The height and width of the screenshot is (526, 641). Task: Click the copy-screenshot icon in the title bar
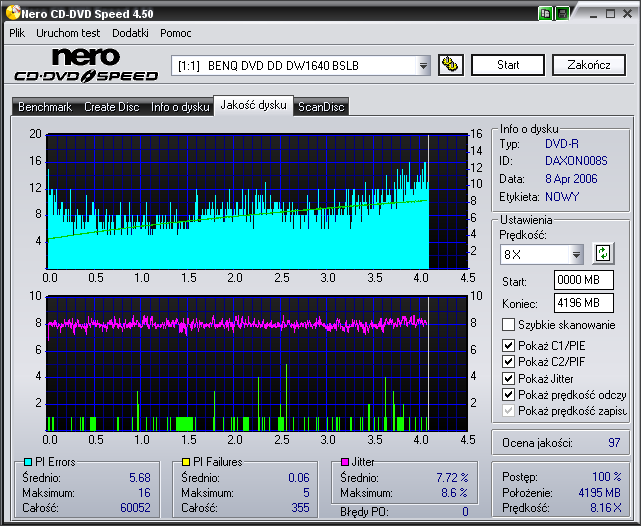(x=545, y=14)
